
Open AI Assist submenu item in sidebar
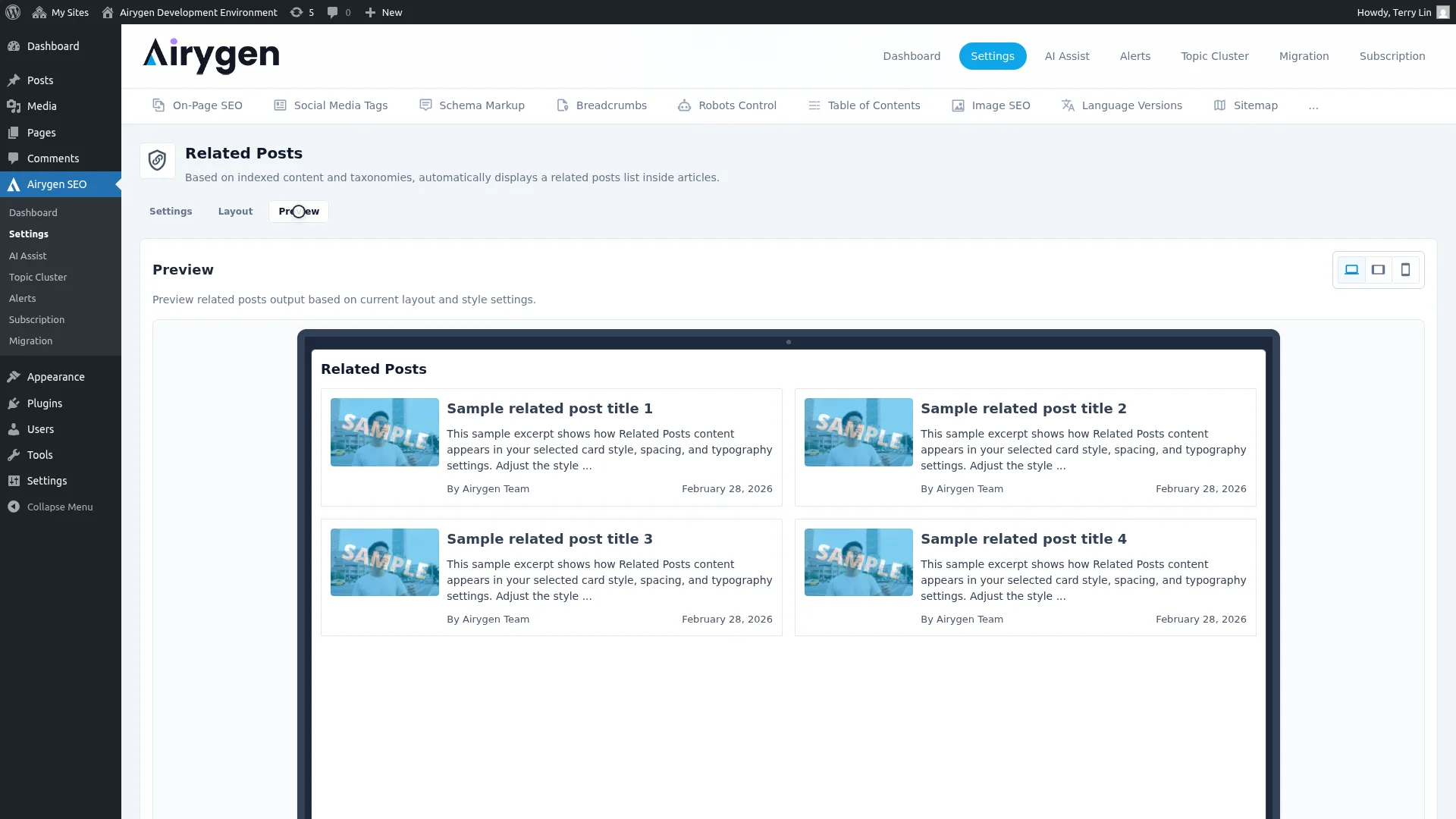point(28,256)
